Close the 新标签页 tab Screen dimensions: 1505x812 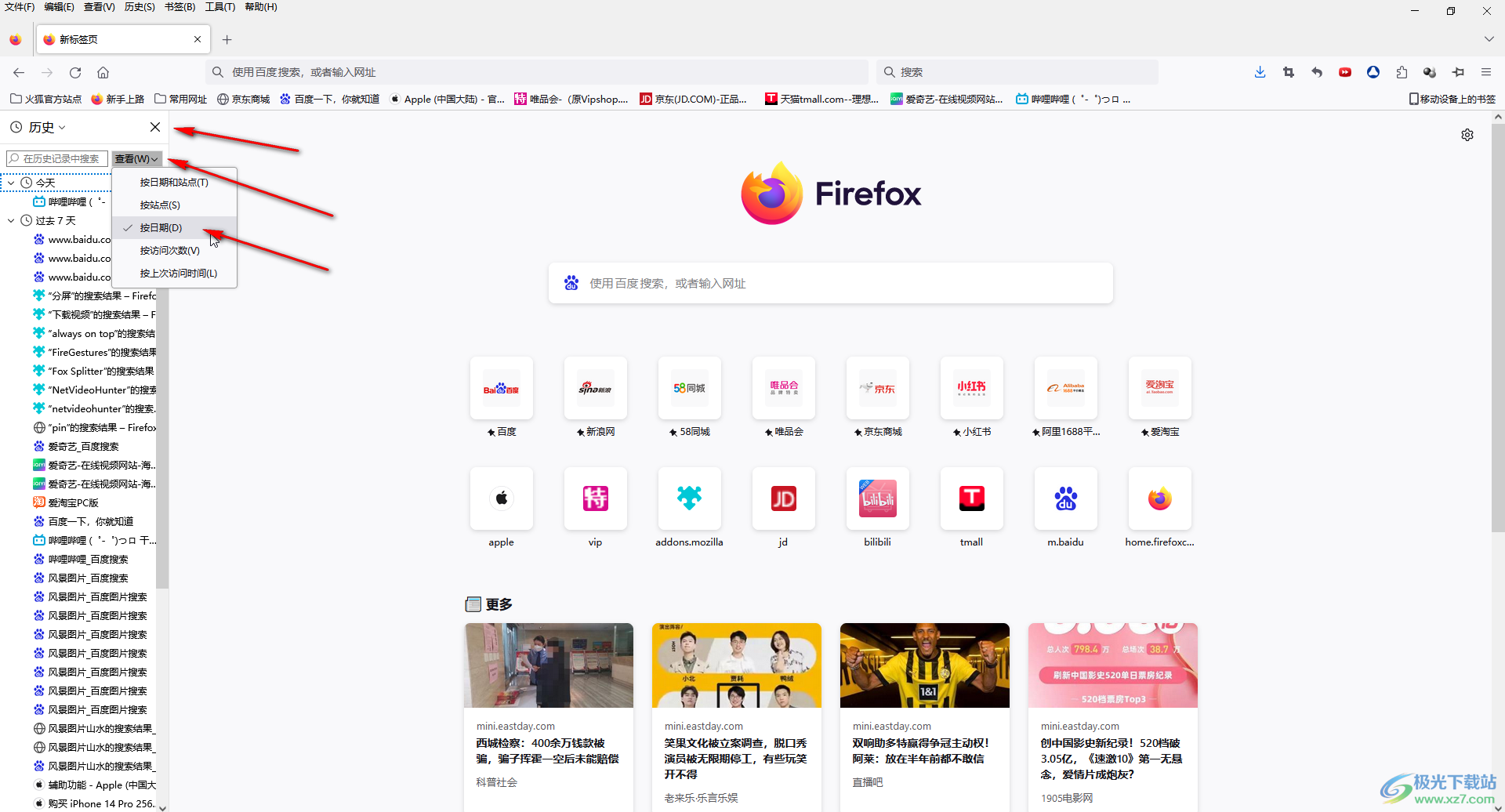click(x=198, y=39)
